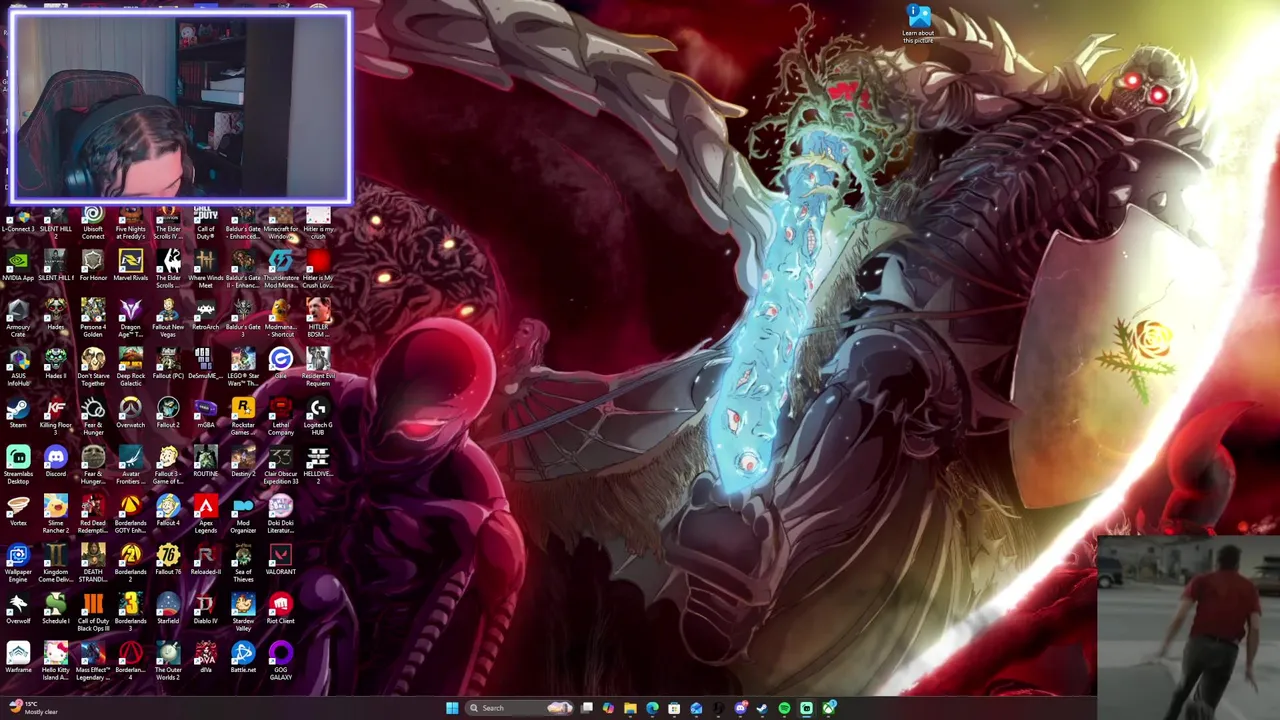Select the GOG GALAXY desktop icon
Viewport: 1280px width, 720px height.
point(280,662)
